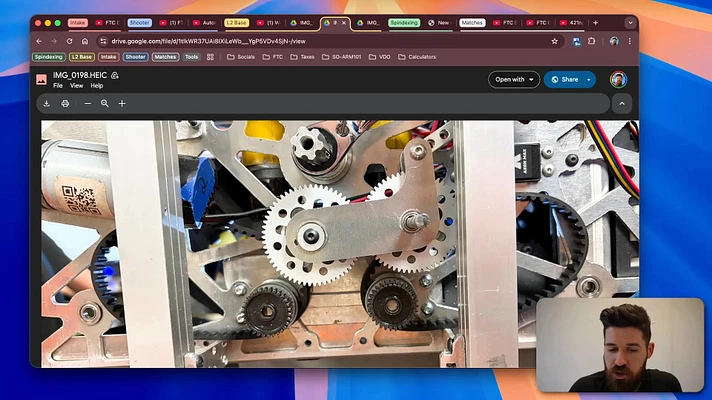Toggle the L2 Base tab group in tab strip

tap(236, 23)
